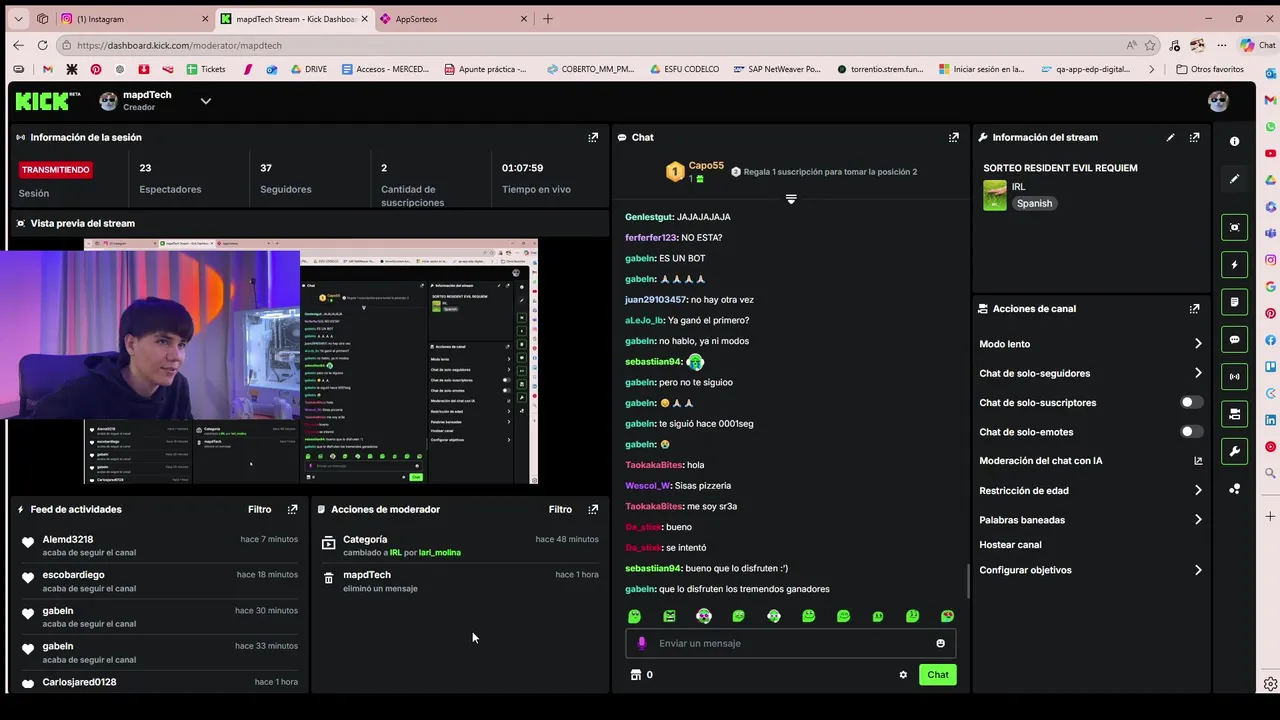This screenshot has width=1280, height=720.
Task: Toggle the broadcast signal widget icon in sidebar
Action: (x=1234, y=377)
